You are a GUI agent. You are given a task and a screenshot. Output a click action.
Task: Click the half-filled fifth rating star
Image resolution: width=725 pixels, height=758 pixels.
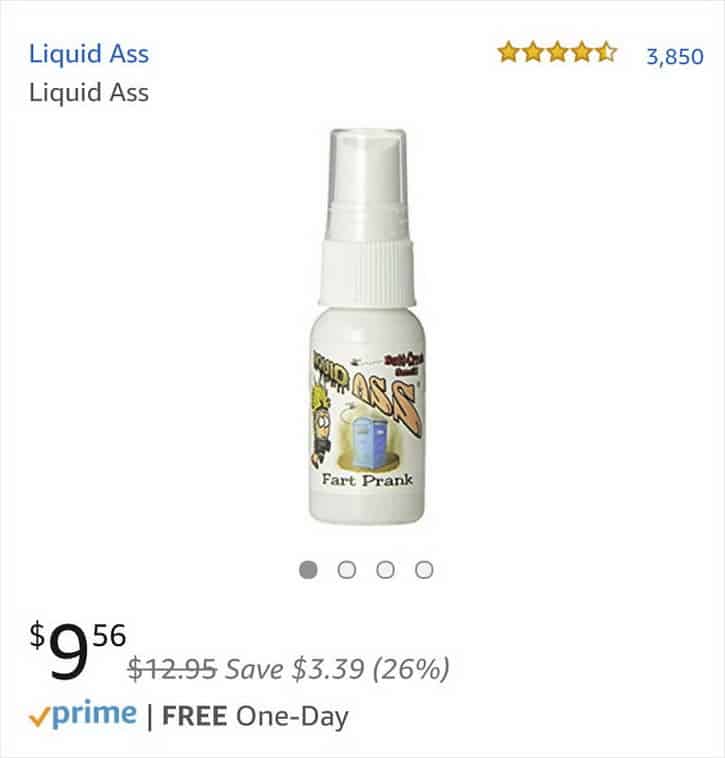click(606, 52)
